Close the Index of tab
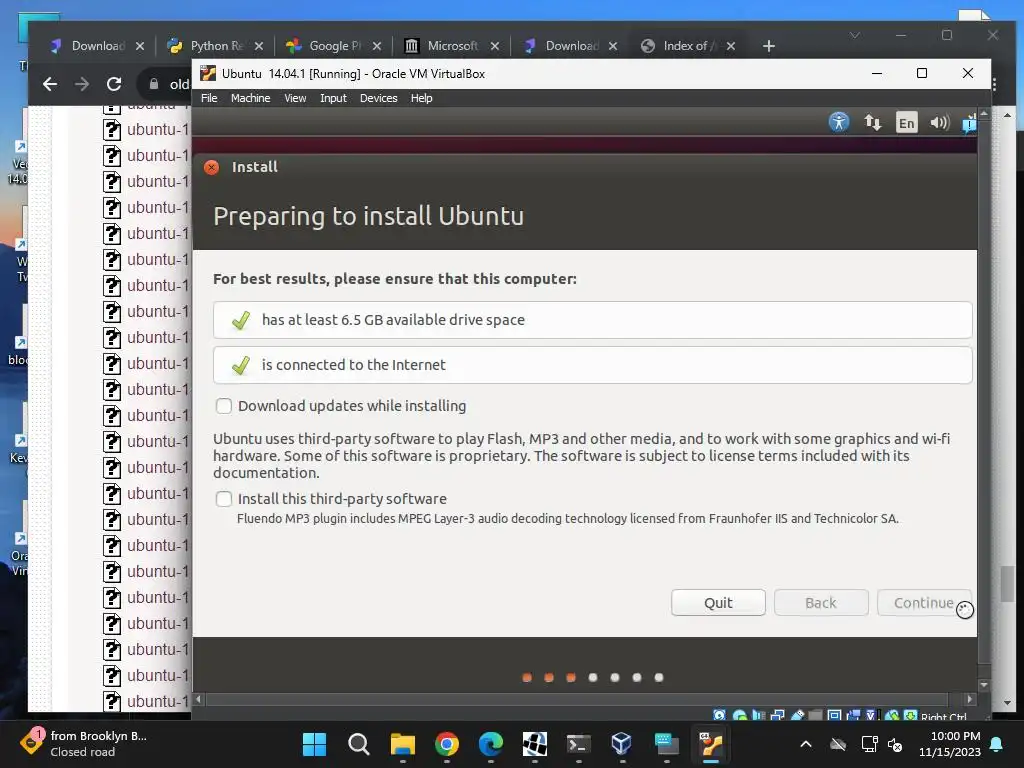 [731, 46]
